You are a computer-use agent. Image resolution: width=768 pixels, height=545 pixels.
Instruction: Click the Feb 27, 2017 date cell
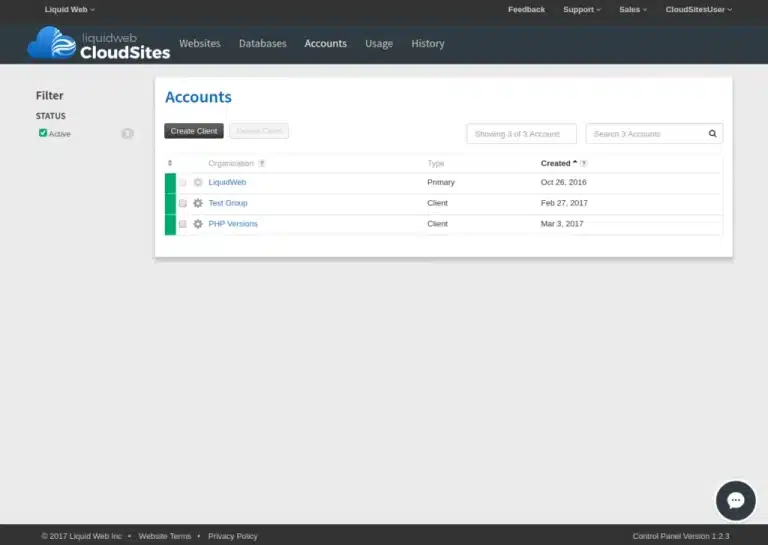coord(564,203)
